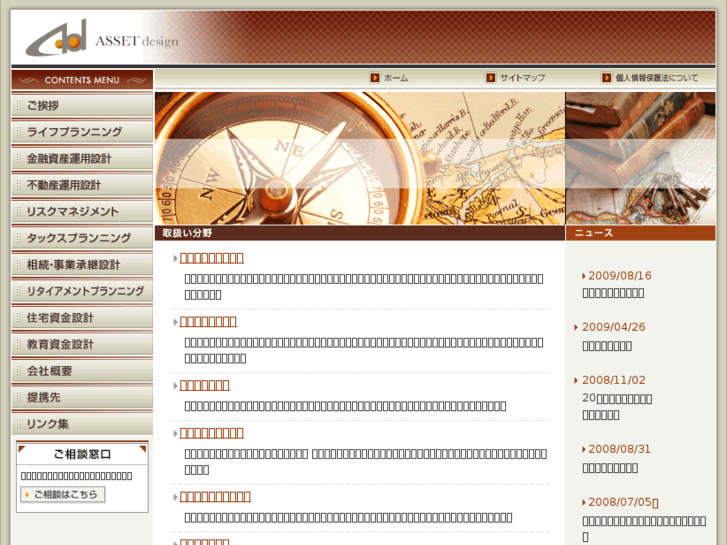727x545 pixels.
Task: Select ライフプランニング menu item
Action: [x=82, y=132]
